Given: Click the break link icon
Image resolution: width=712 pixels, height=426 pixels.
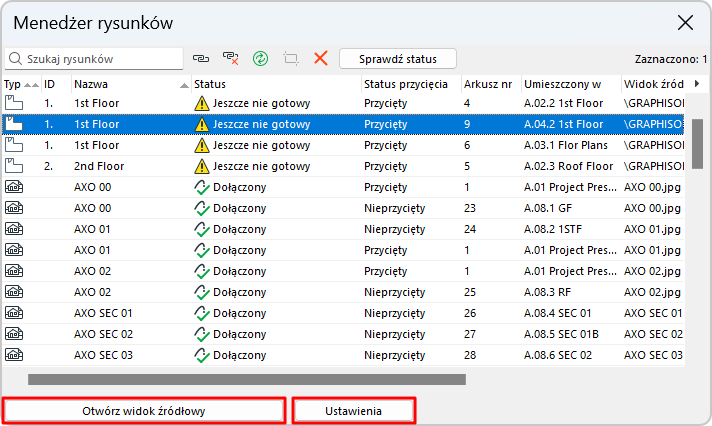Looking at the screenshot, I should [x=231, y=59].
